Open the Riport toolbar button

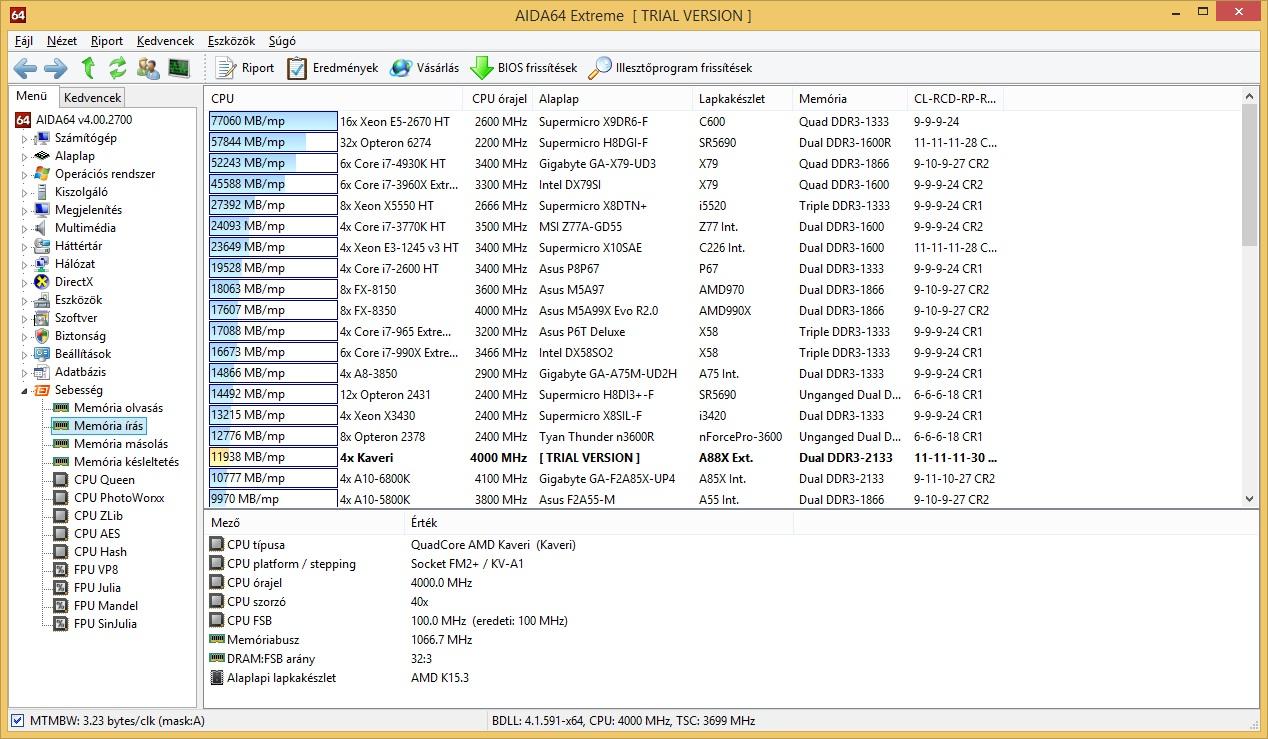click(245, 68)
